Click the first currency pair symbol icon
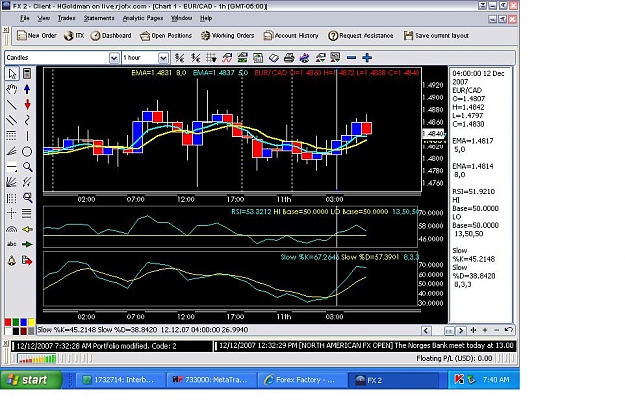Screen dimensions: 625x405 pyautogui.click(x=180, y=58)
